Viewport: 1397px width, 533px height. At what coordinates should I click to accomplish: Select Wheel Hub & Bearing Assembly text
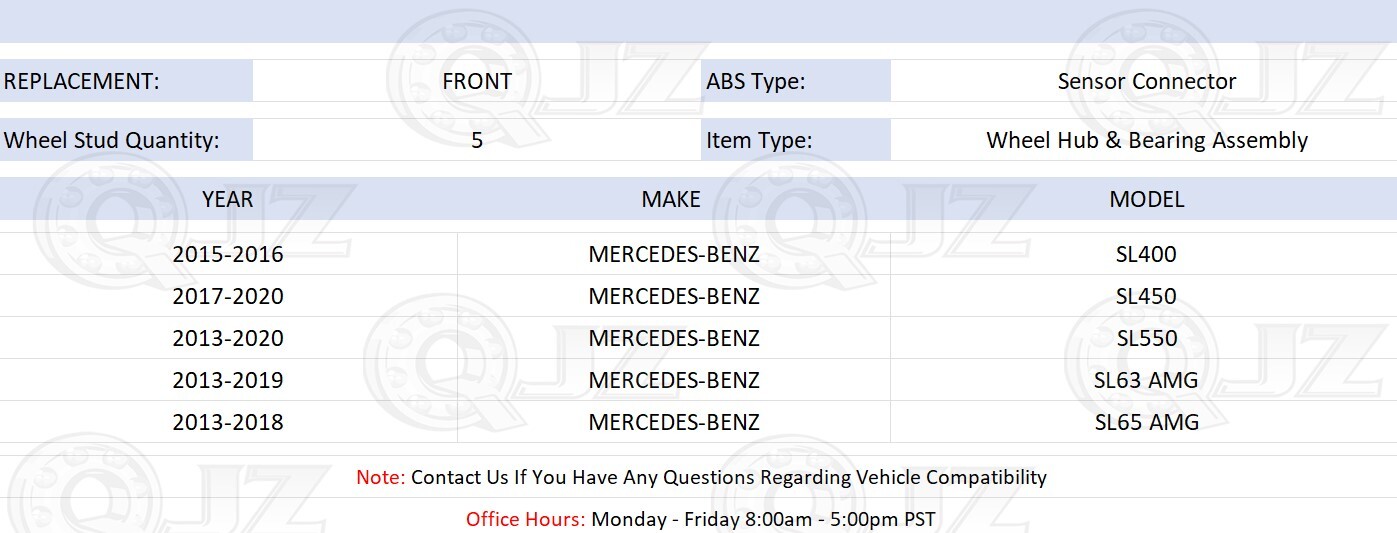coord(1147,140)
